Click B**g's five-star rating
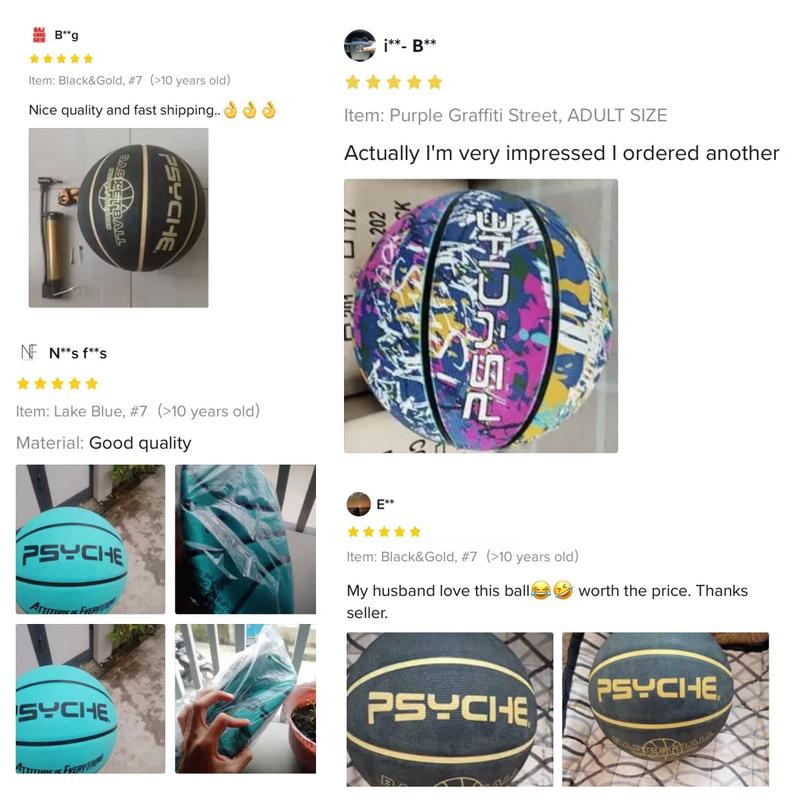800x800 pixels. 61,59
